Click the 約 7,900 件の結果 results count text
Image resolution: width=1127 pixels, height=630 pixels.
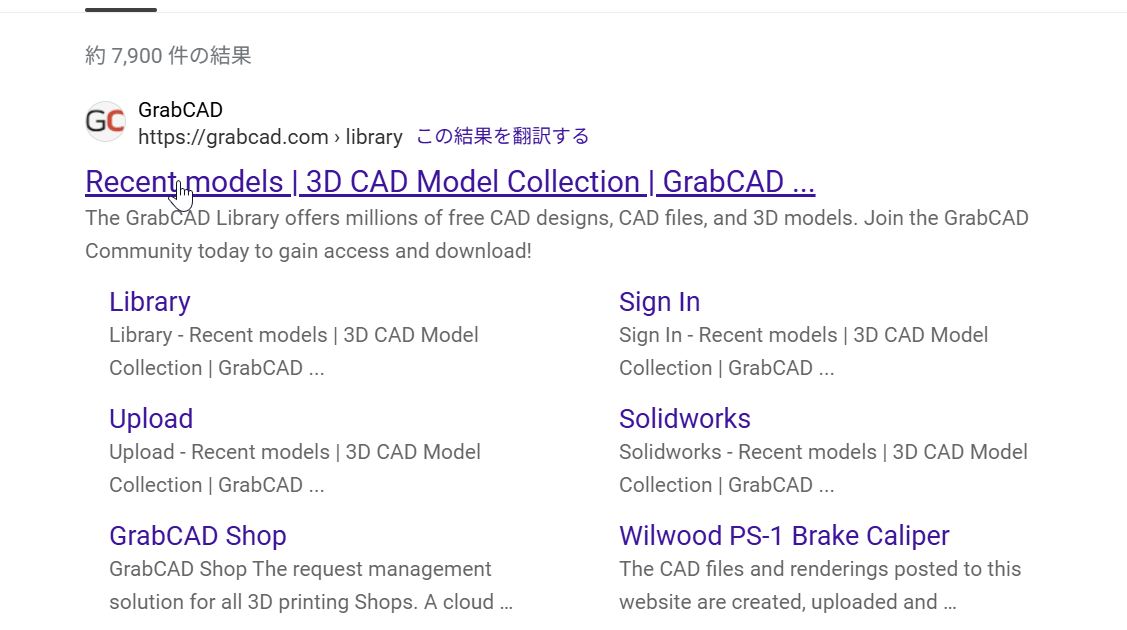(167, 55)
